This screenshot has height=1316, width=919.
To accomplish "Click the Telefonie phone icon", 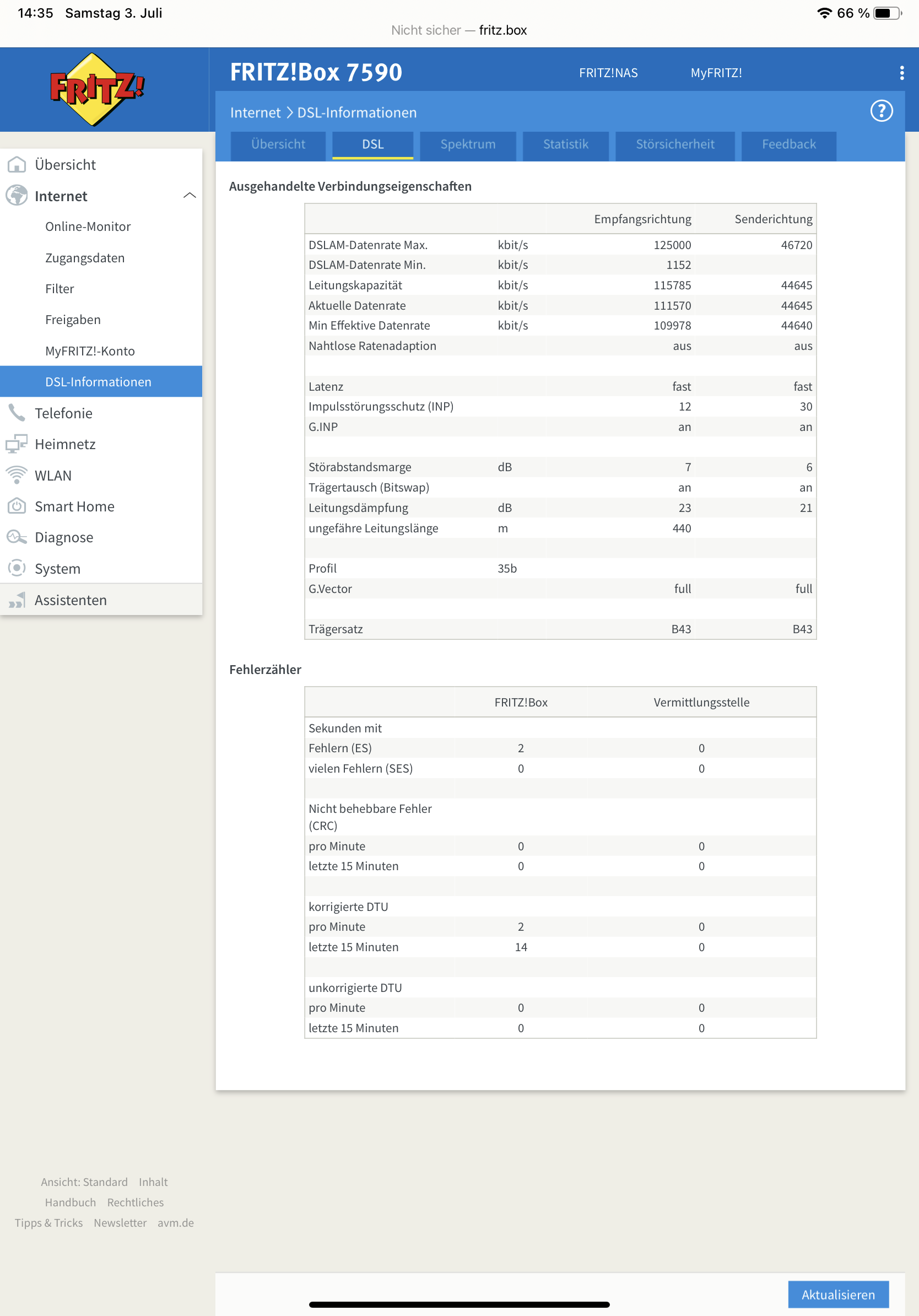I will (x=17, y=413).
